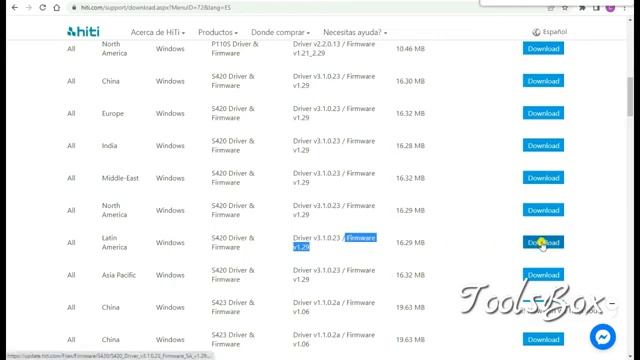Click the HiTi logo

pos(83,32)
